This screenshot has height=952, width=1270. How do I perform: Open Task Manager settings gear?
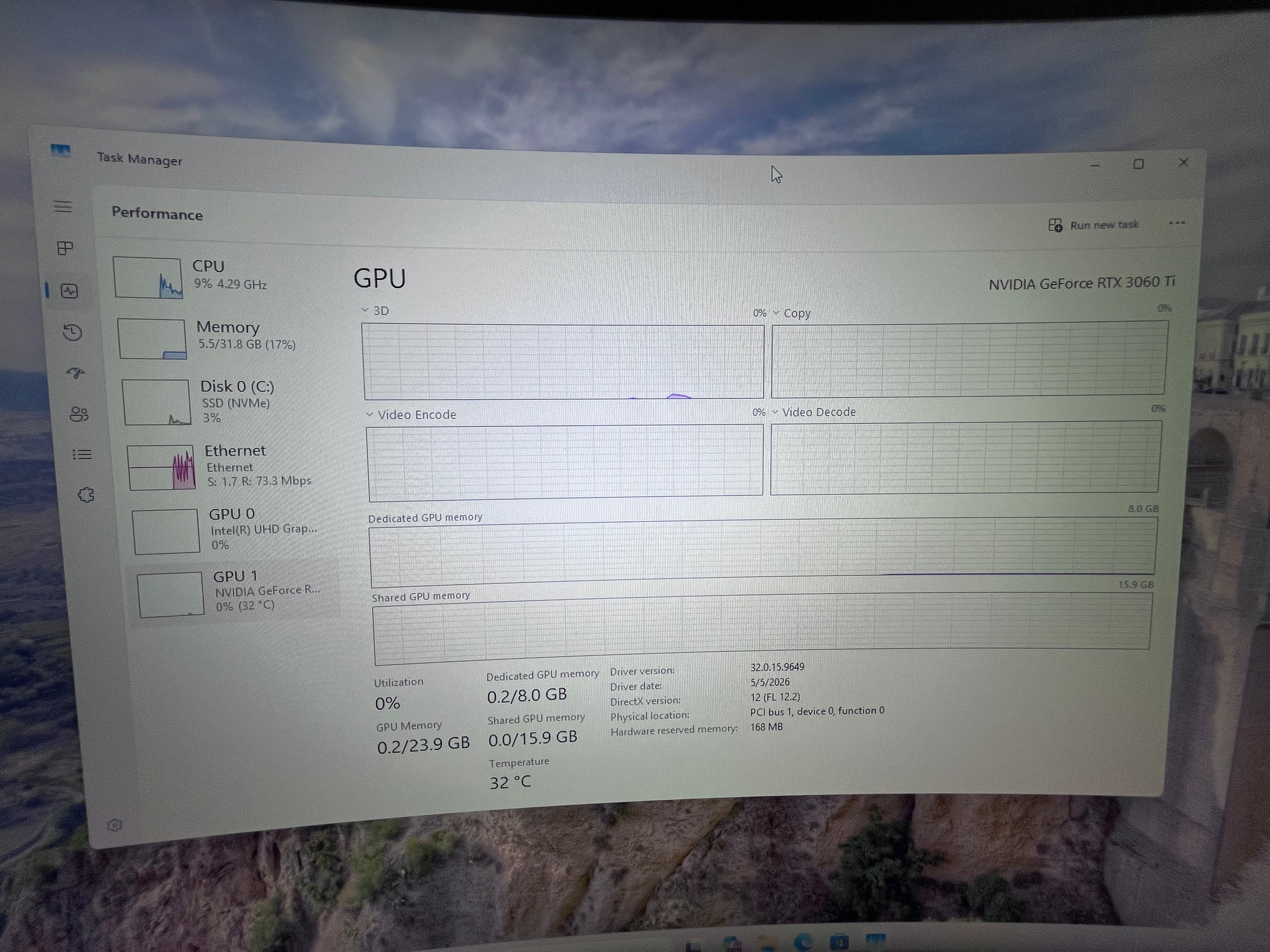coord(114,825)
